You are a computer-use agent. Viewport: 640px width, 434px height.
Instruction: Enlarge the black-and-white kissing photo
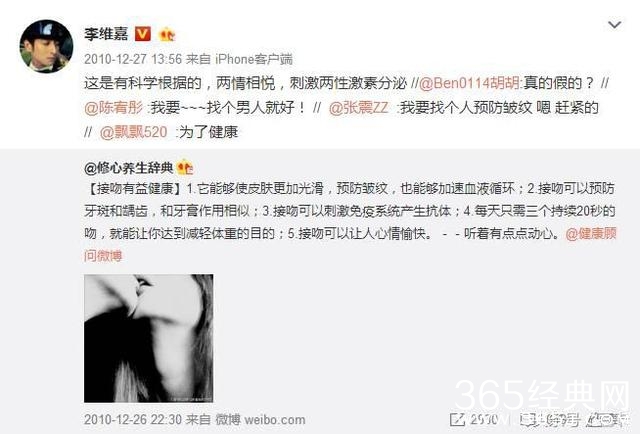(149, 338)
